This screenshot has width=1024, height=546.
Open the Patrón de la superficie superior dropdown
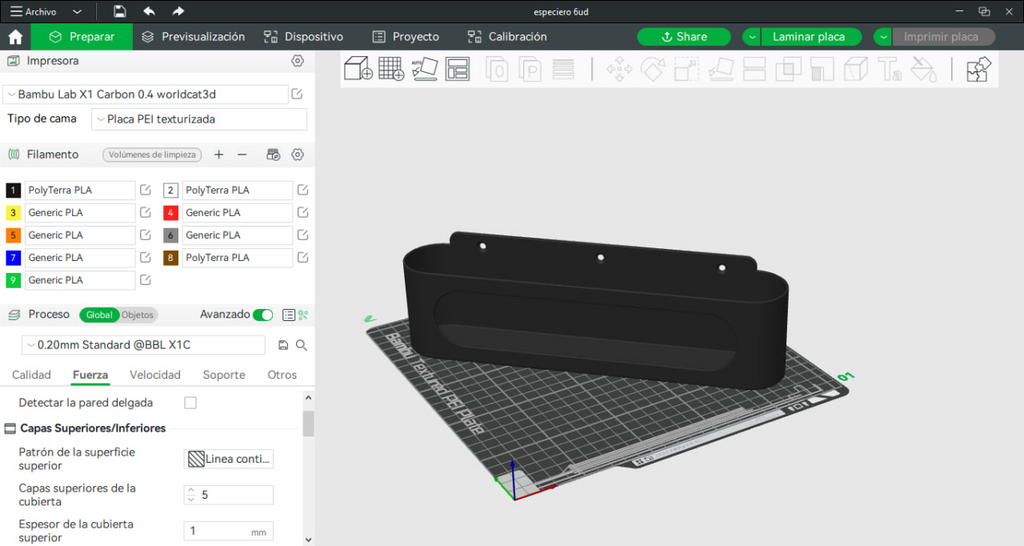pos(229,459)
